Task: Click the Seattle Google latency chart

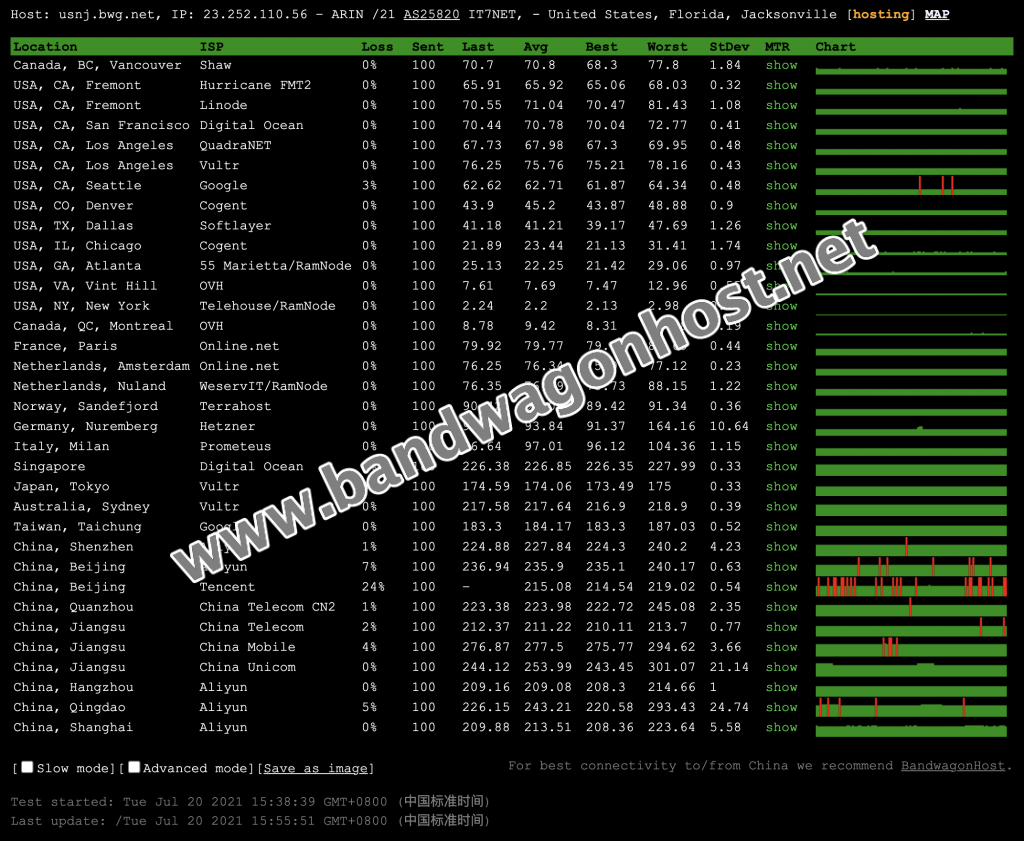Action: pos(911,186)
